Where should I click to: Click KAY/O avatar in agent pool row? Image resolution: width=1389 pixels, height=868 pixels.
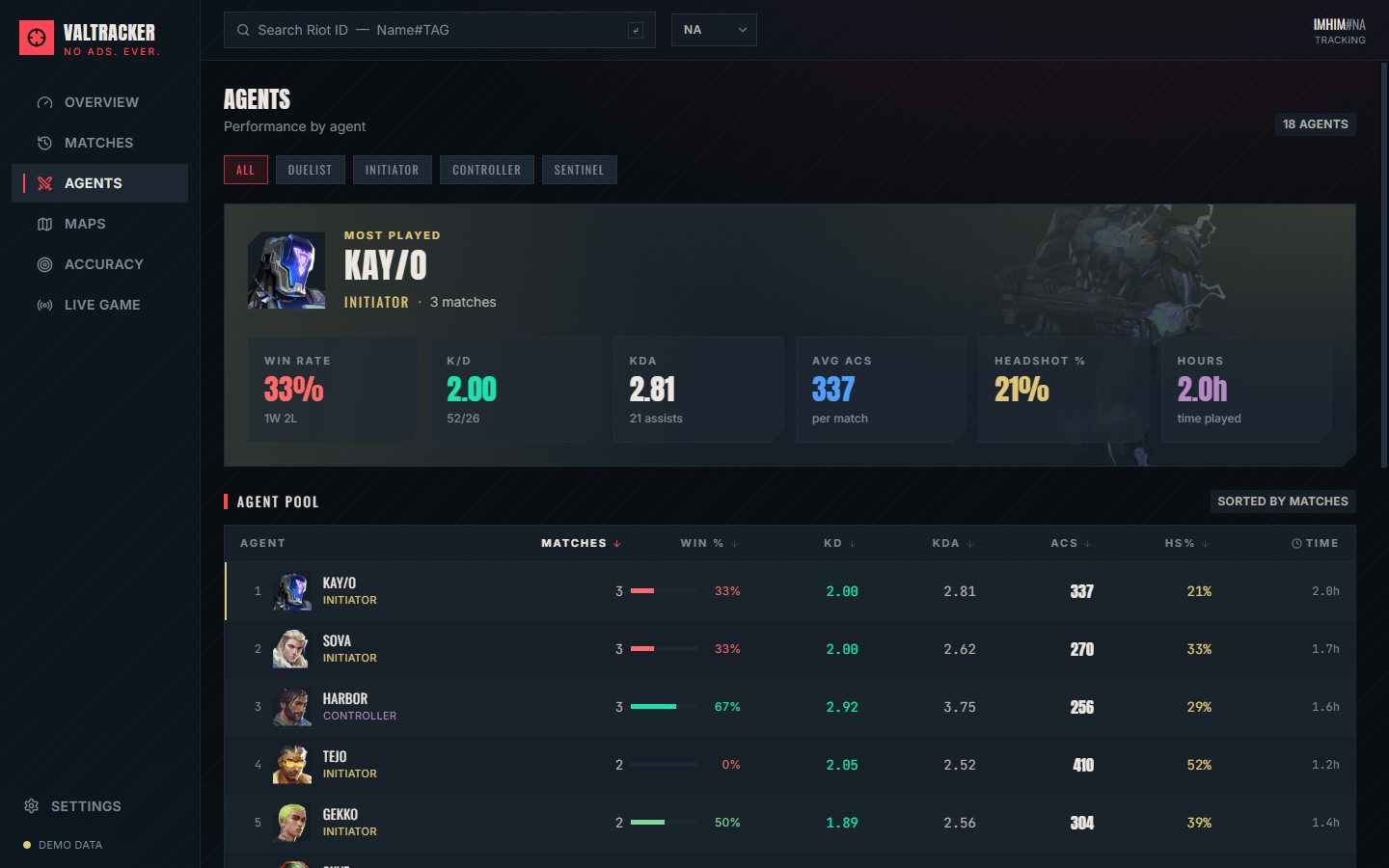click(x=292, y=591)
